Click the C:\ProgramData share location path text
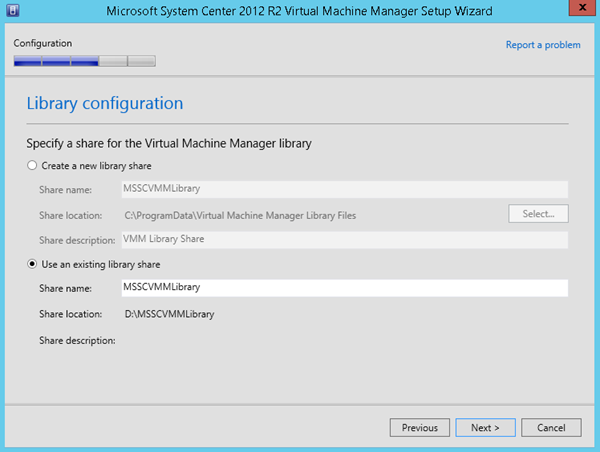The width and height of the screenshot is (600, 452). click(240, 215)
